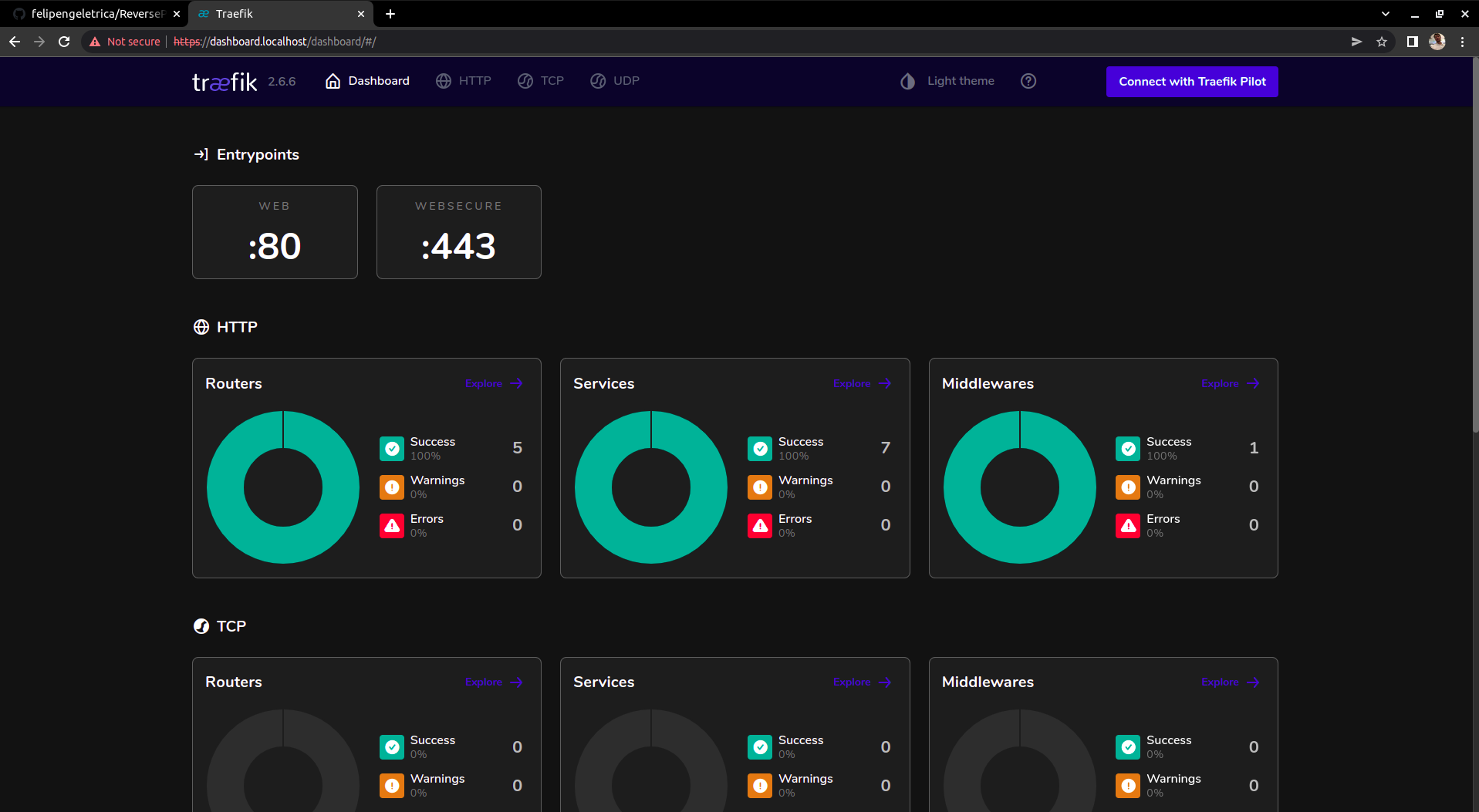The width and height of the screenshot is (1479, 812).
Task: Click the WEBSECURE :443 entrypoint card
Action: click(459, 232)
